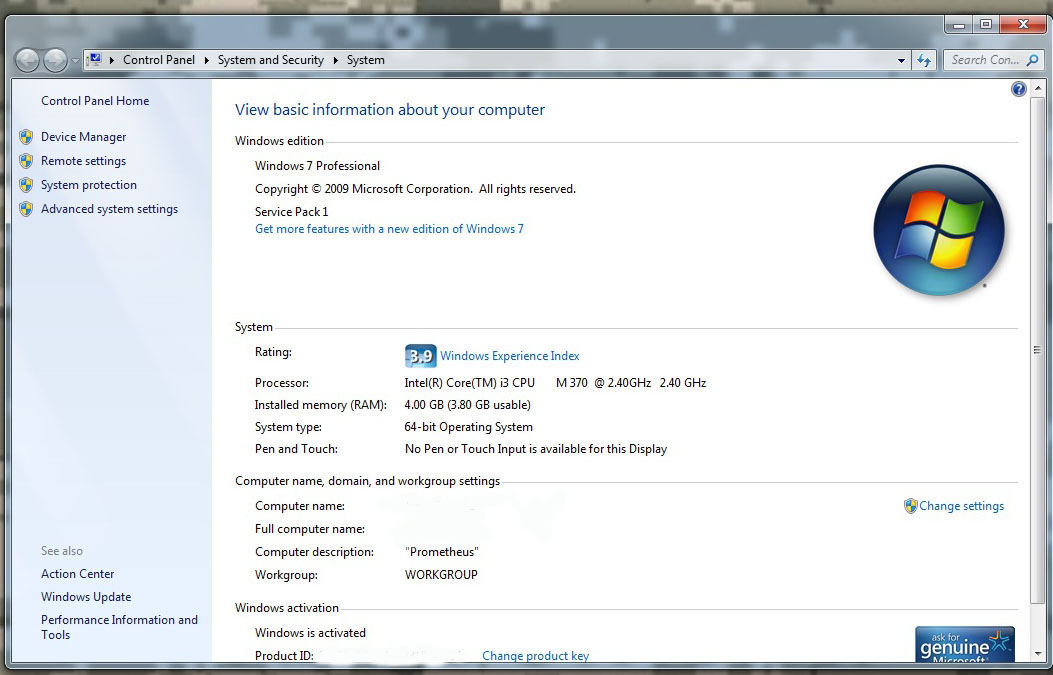This screenshot has height=675, width=1053.
Task: Click "Prometheus" computer description
Action: coord(442,552)
